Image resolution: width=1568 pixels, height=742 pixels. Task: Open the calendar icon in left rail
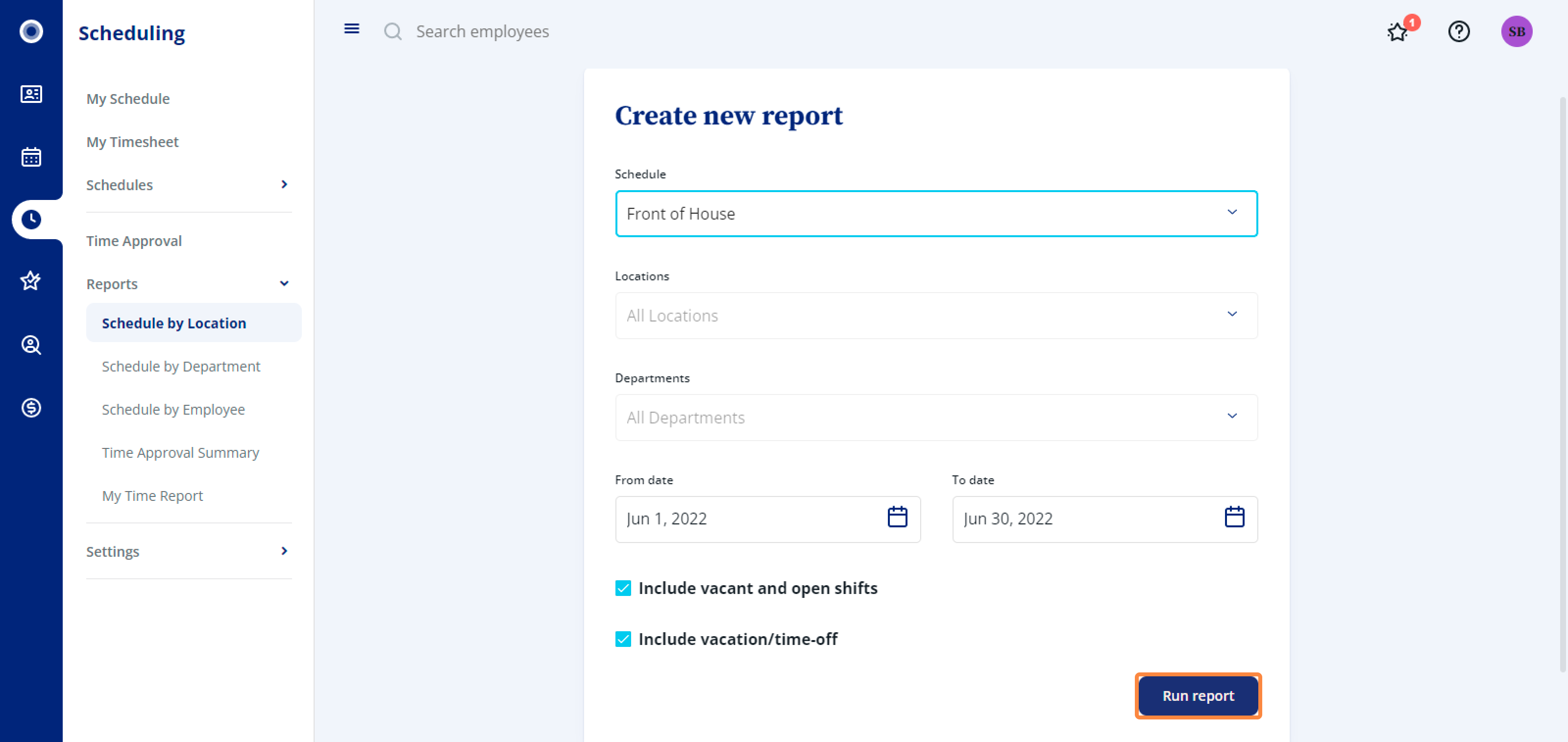click(31, 157)
